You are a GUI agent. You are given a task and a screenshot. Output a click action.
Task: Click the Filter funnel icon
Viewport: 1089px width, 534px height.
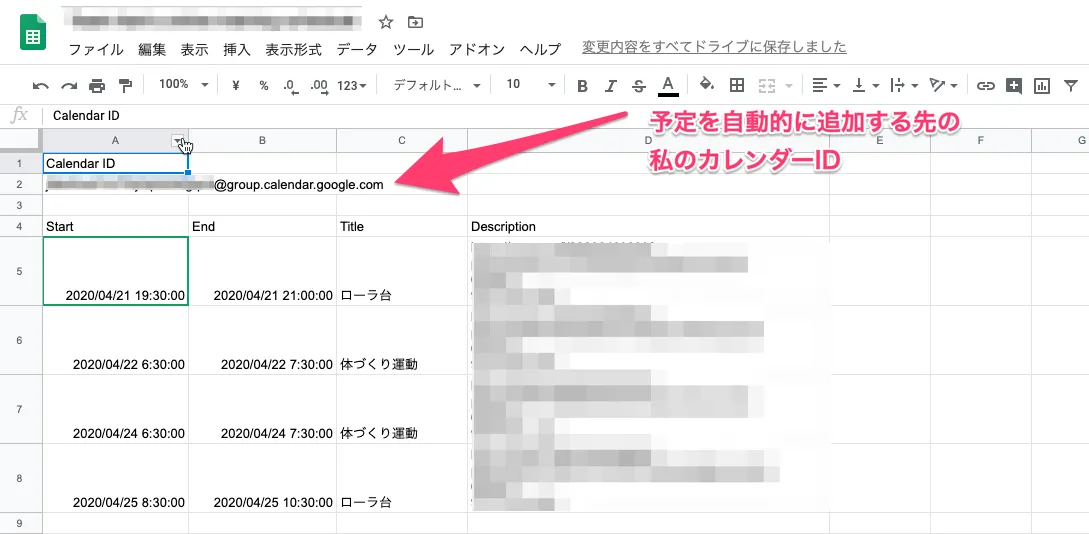point(1070,86)
